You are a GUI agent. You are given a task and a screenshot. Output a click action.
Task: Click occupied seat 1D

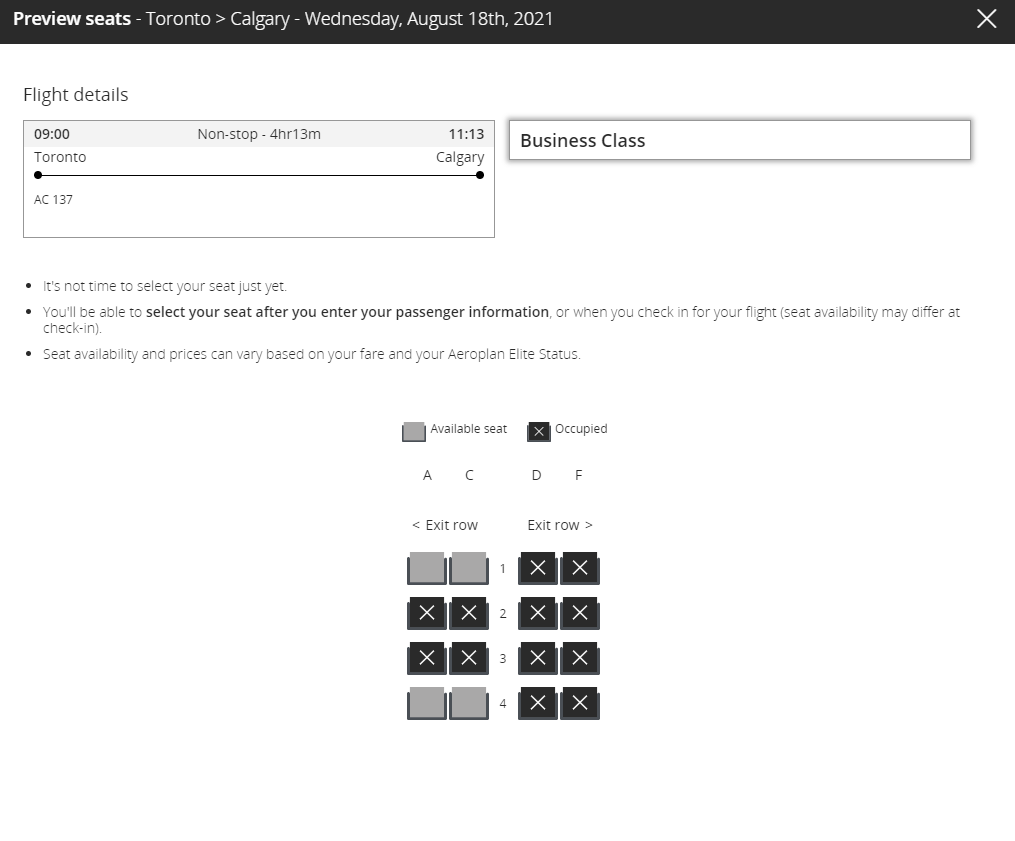538,568
